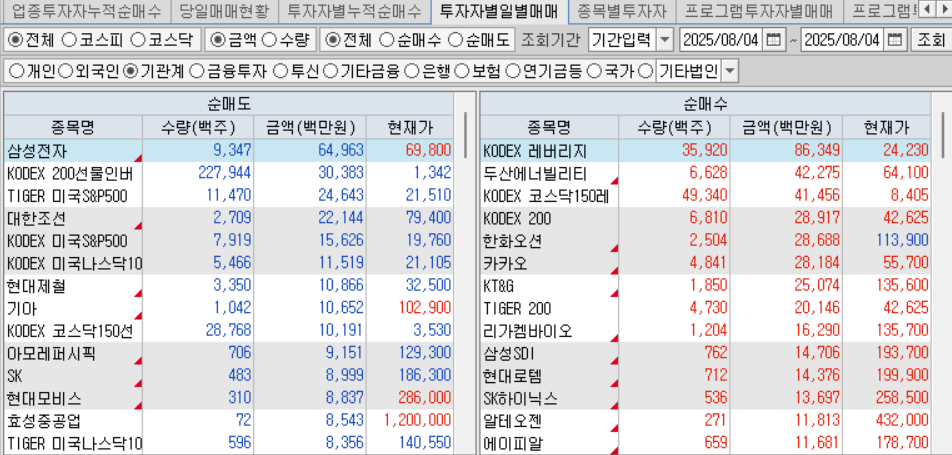Viewport: 952px width, 455px height.
Task: Switch to 투자자별일별매매 tab
Action: pyautogui.click(x=499, y=10)
